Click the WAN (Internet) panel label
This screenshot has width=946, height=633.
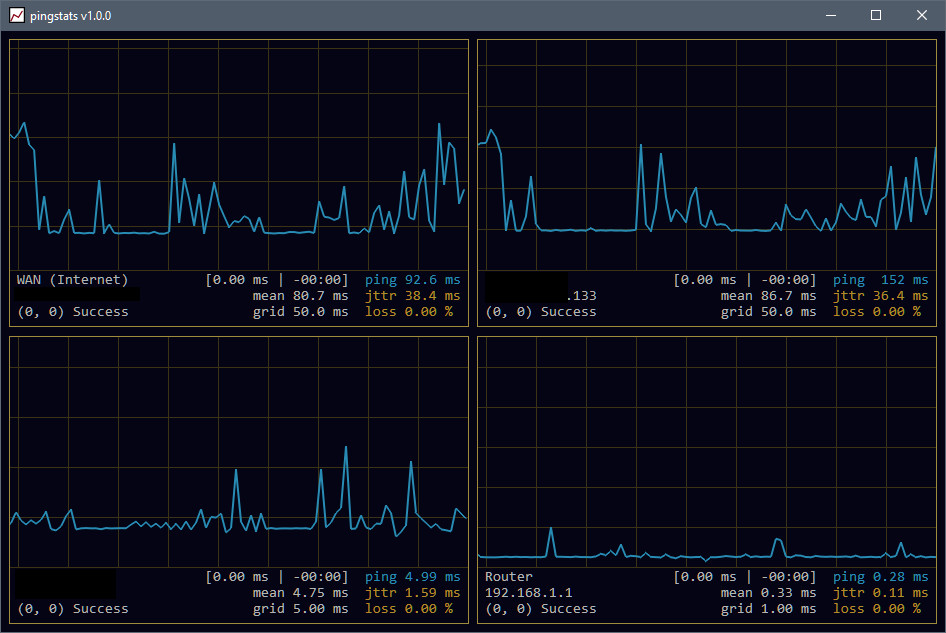point(72,279)
